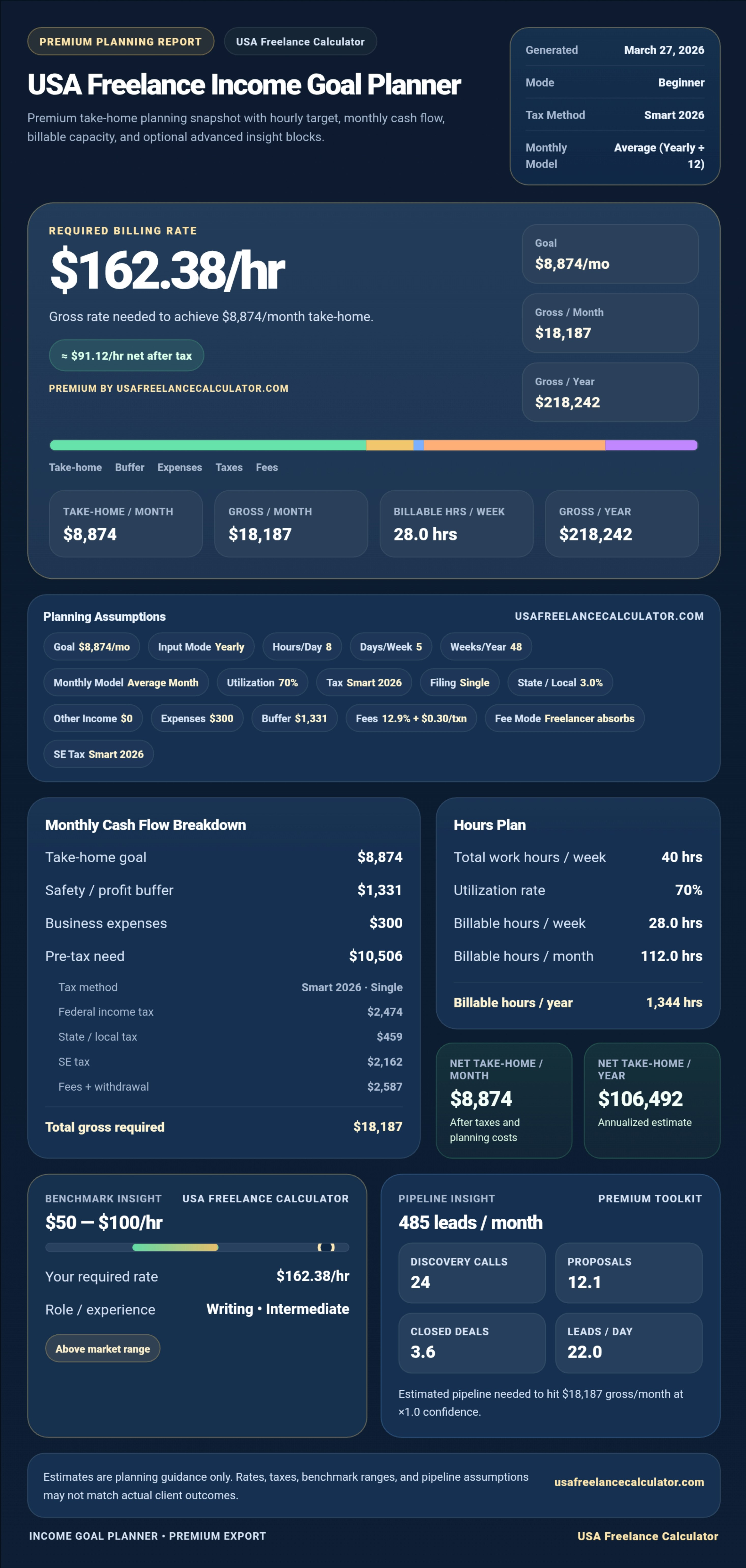Click the Premium by usafreelancecalculator.com text
Screen dimensions: 746x1568
(x=169, y=388)
